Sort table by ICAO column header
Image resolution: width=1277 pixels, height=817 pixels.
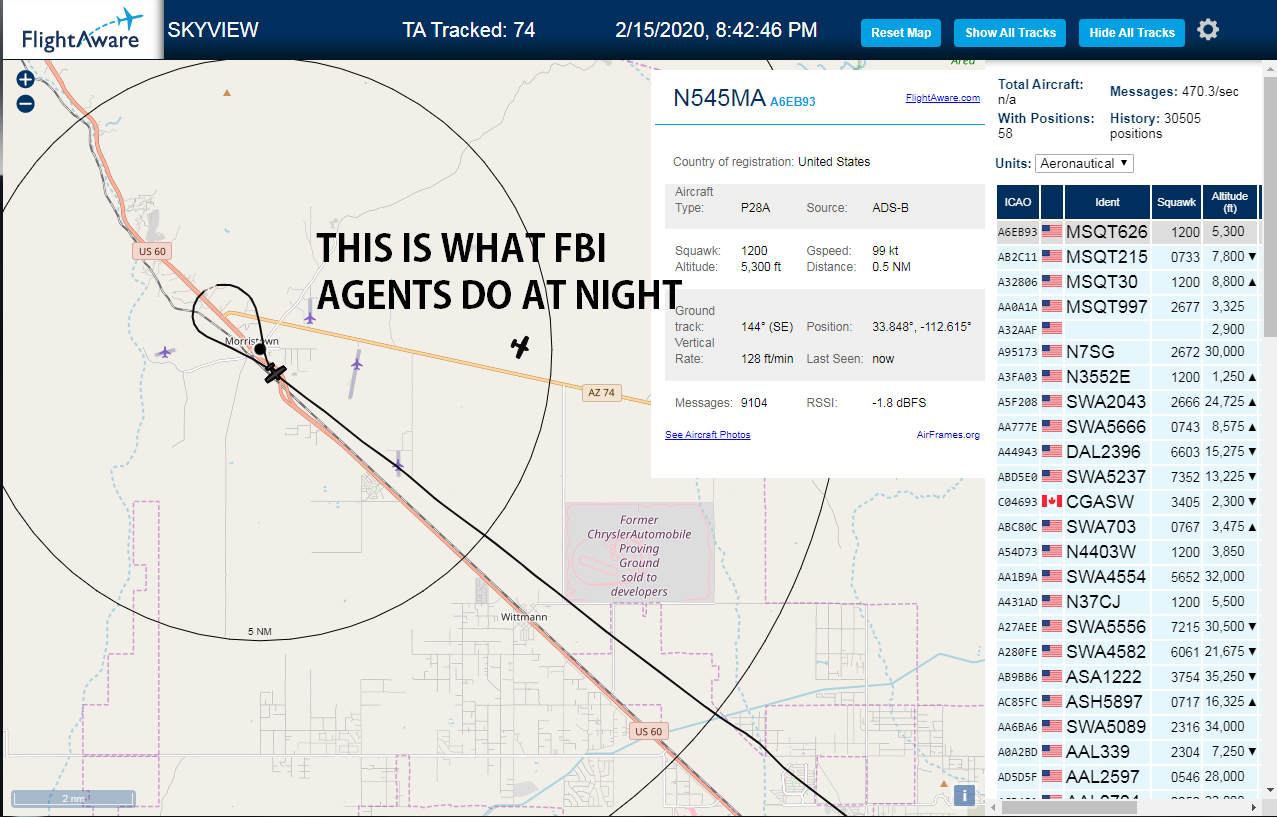click(1018, 202)
